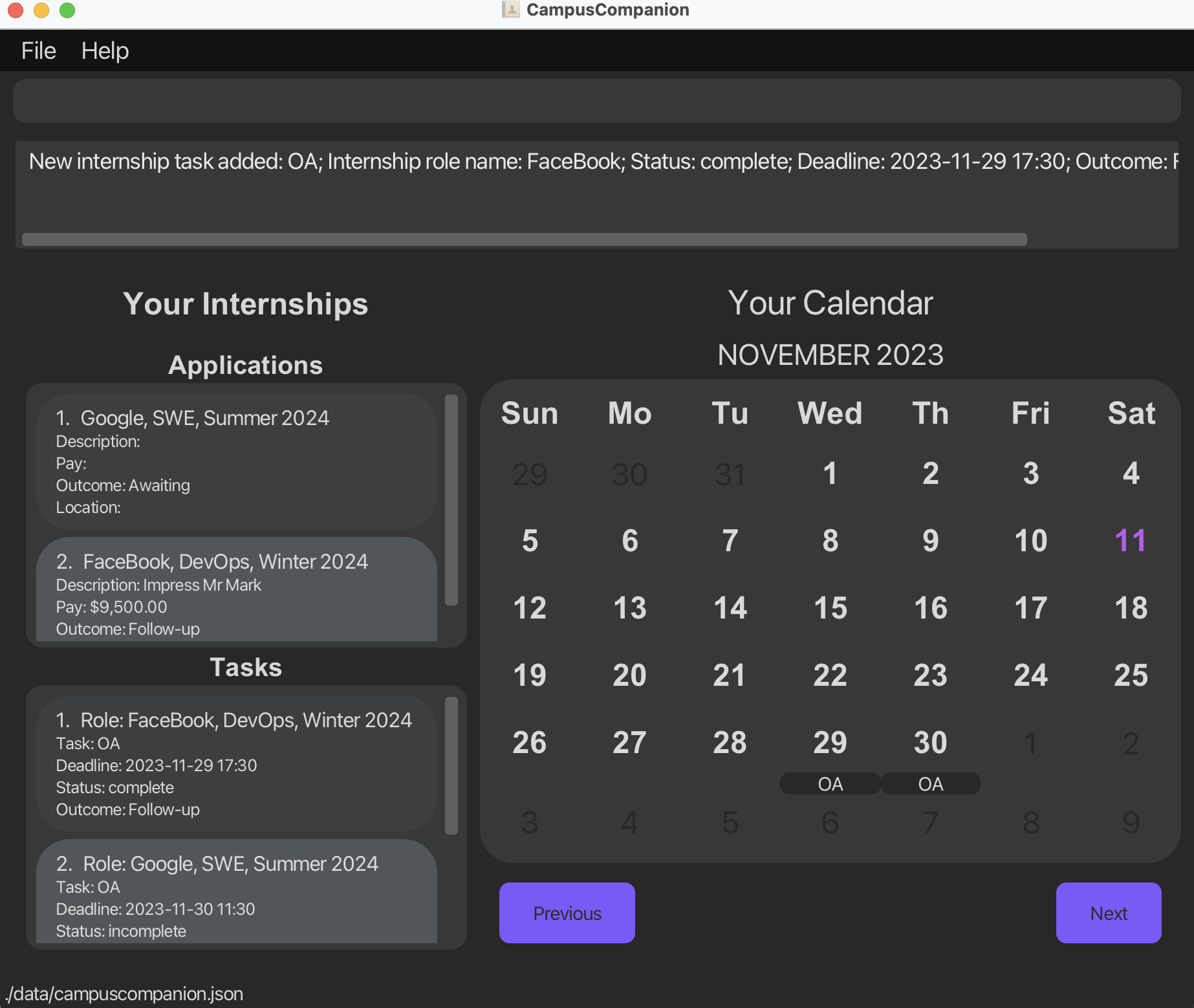Click the Sat column header
The height and width of the screenshot is (1008, 1194).
[1131, 413]
